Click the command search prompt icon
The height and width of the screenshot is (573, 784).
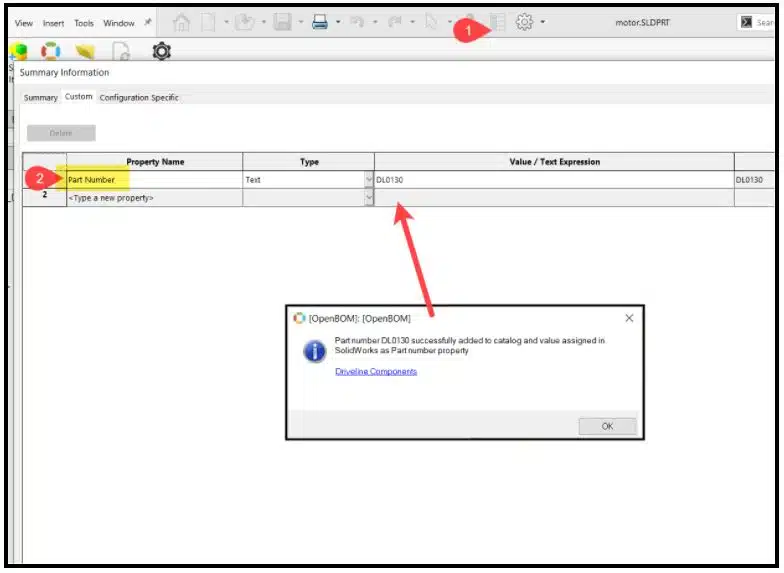click(746, 22)
